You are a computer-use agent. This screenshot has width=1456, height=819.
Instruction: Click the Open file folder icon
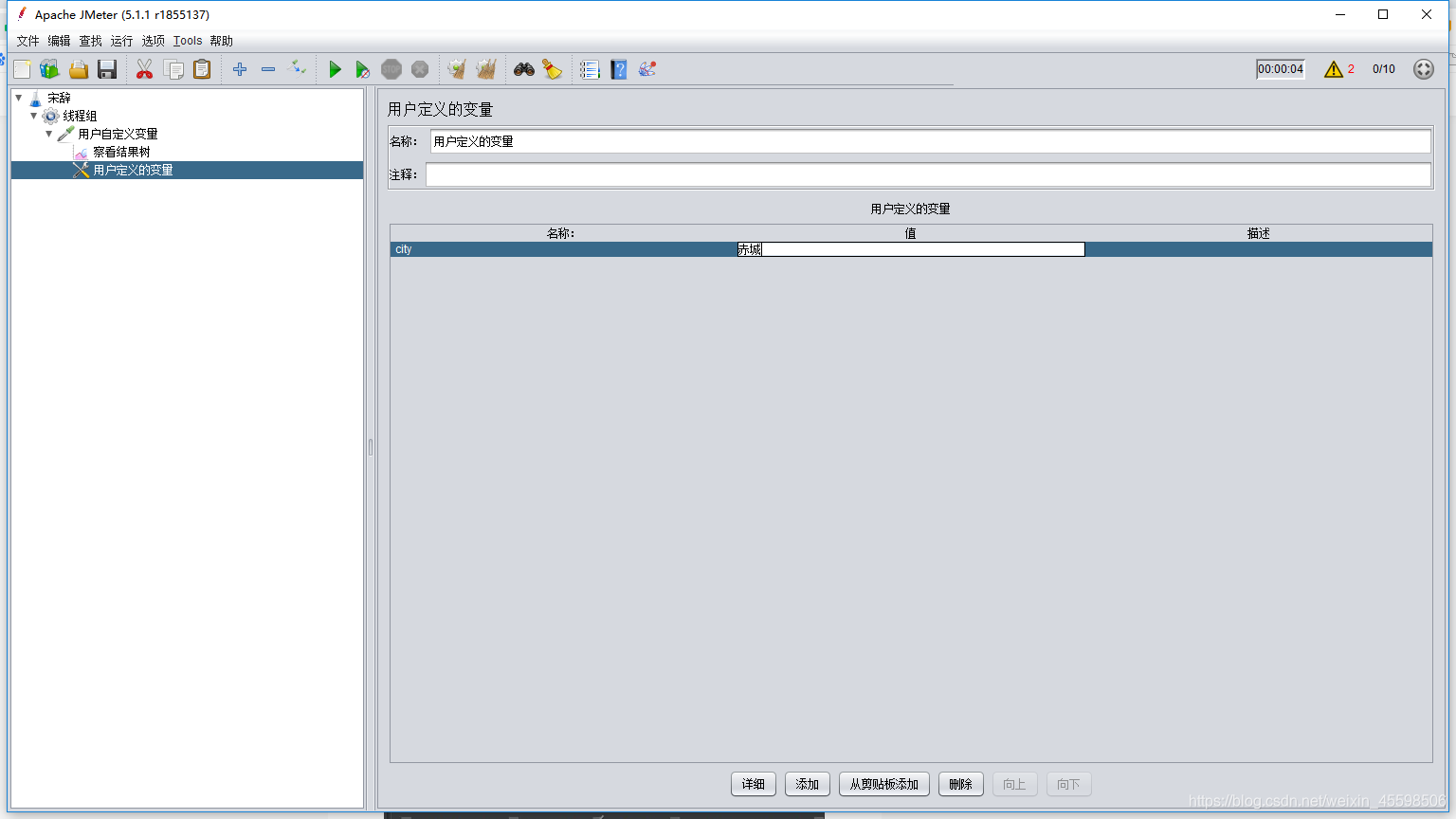tap(79, 69)
